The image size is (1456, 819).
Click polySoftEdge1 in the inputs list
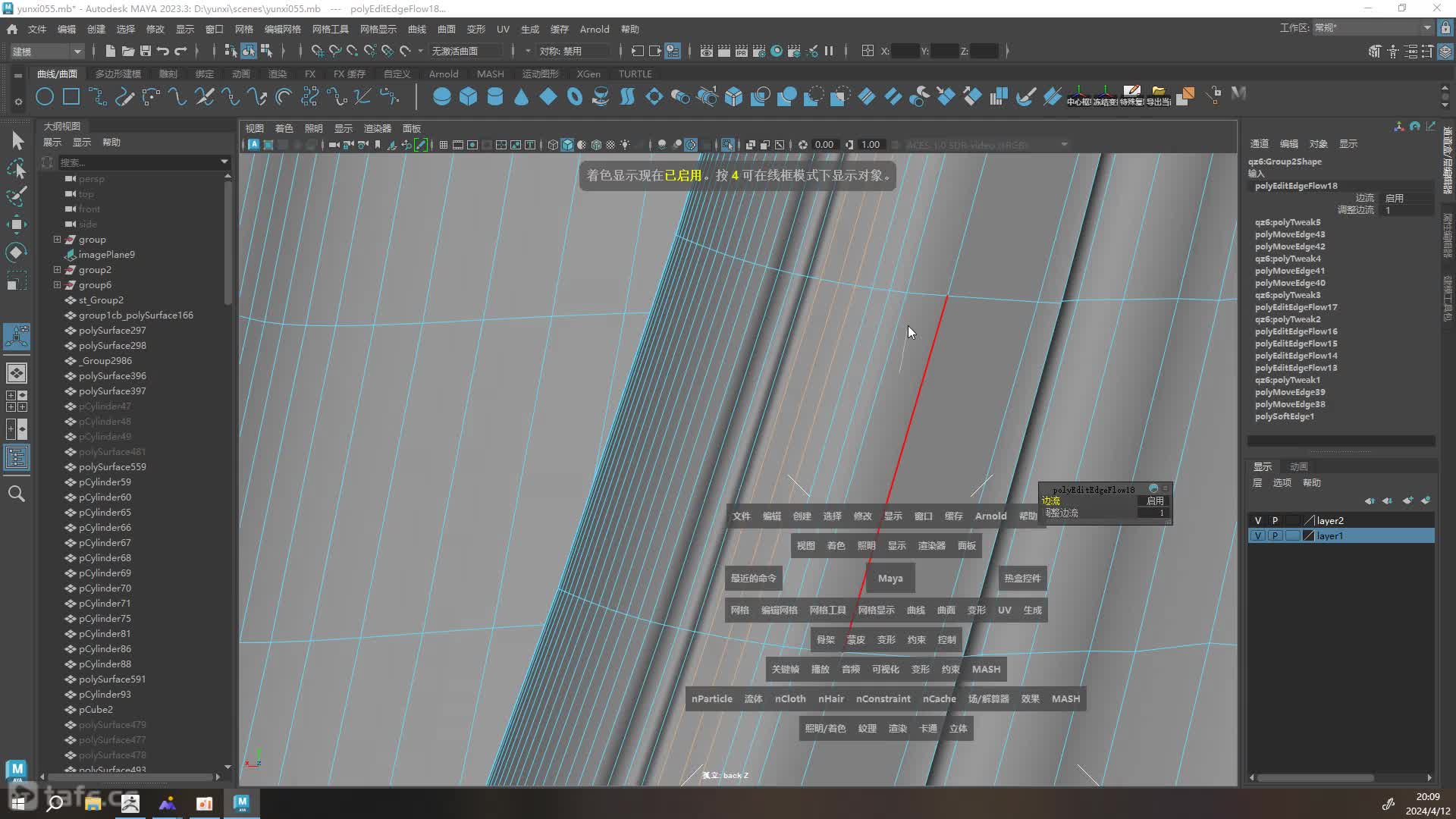coord(1285,416)
